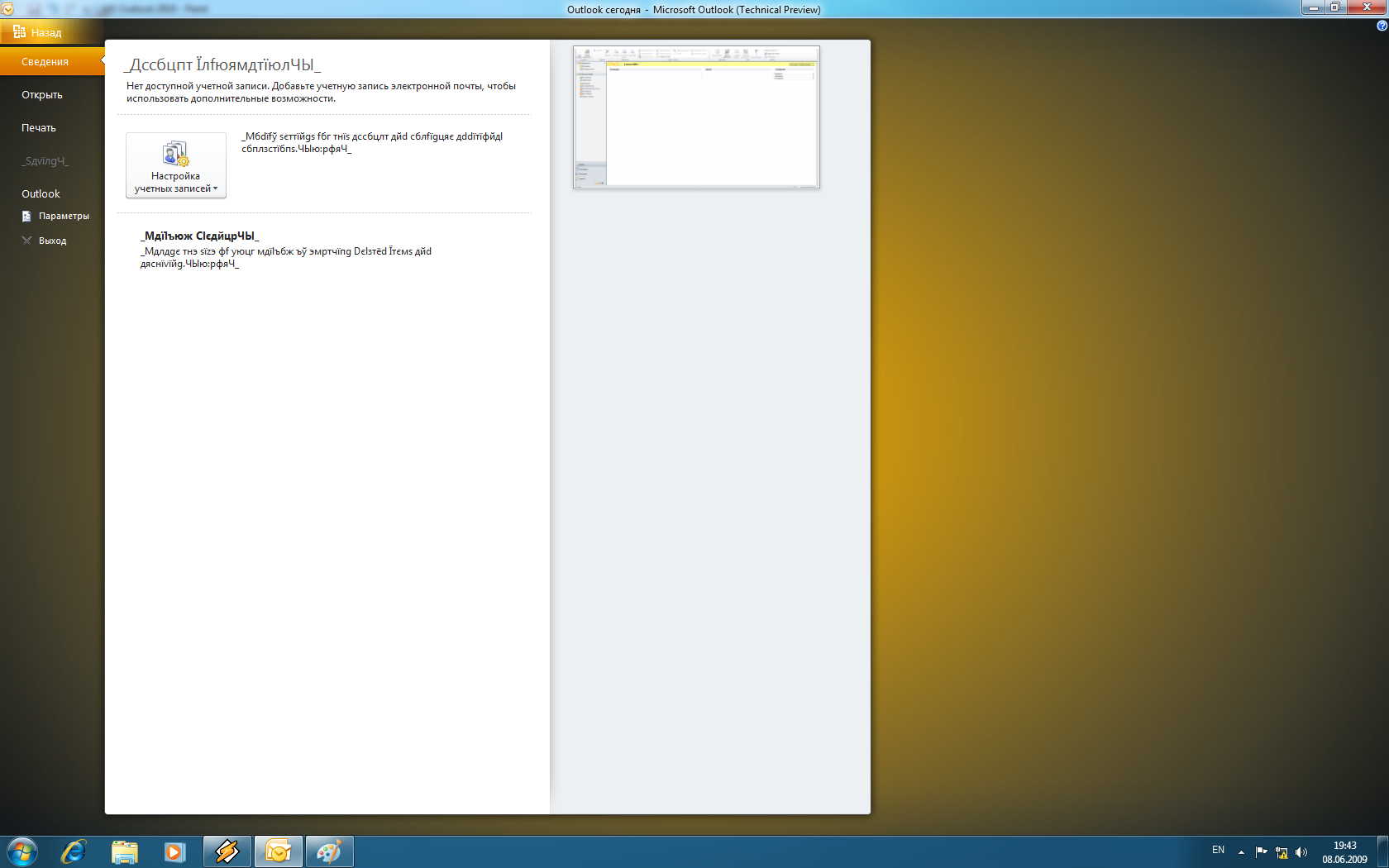Select the Outlook backstage item

point(41,193)
